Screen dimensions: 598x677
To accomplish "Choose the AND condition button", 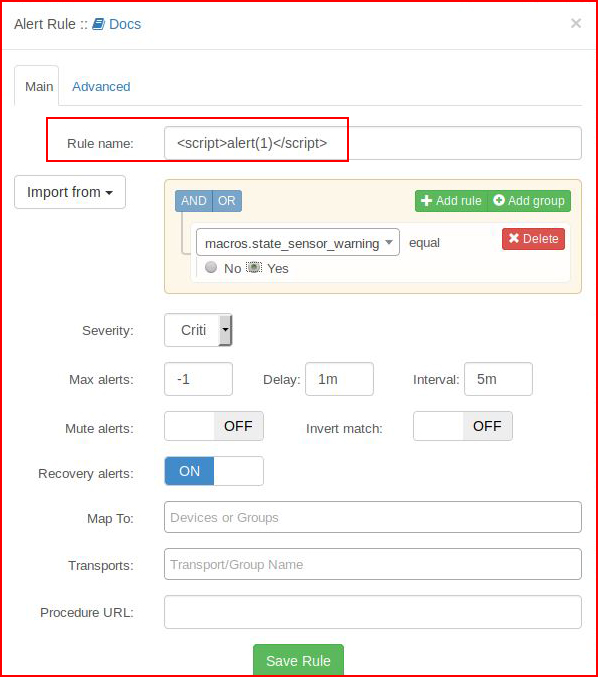I will coord(194,201).
